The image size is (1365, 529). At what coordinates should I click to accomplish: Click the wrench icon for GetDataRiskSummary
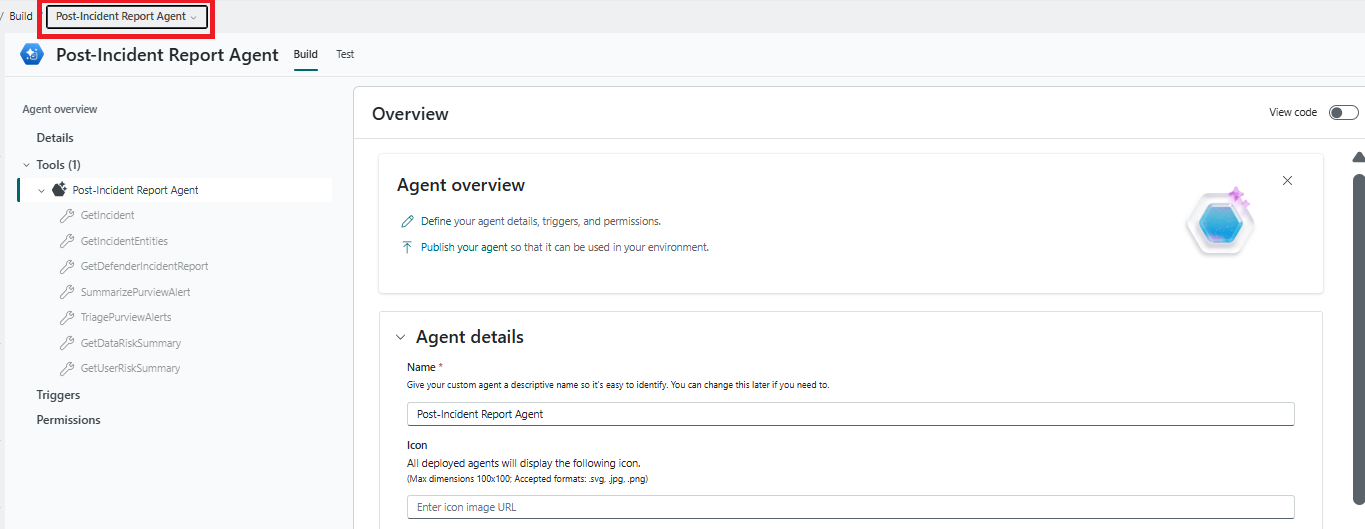[67, 343]
